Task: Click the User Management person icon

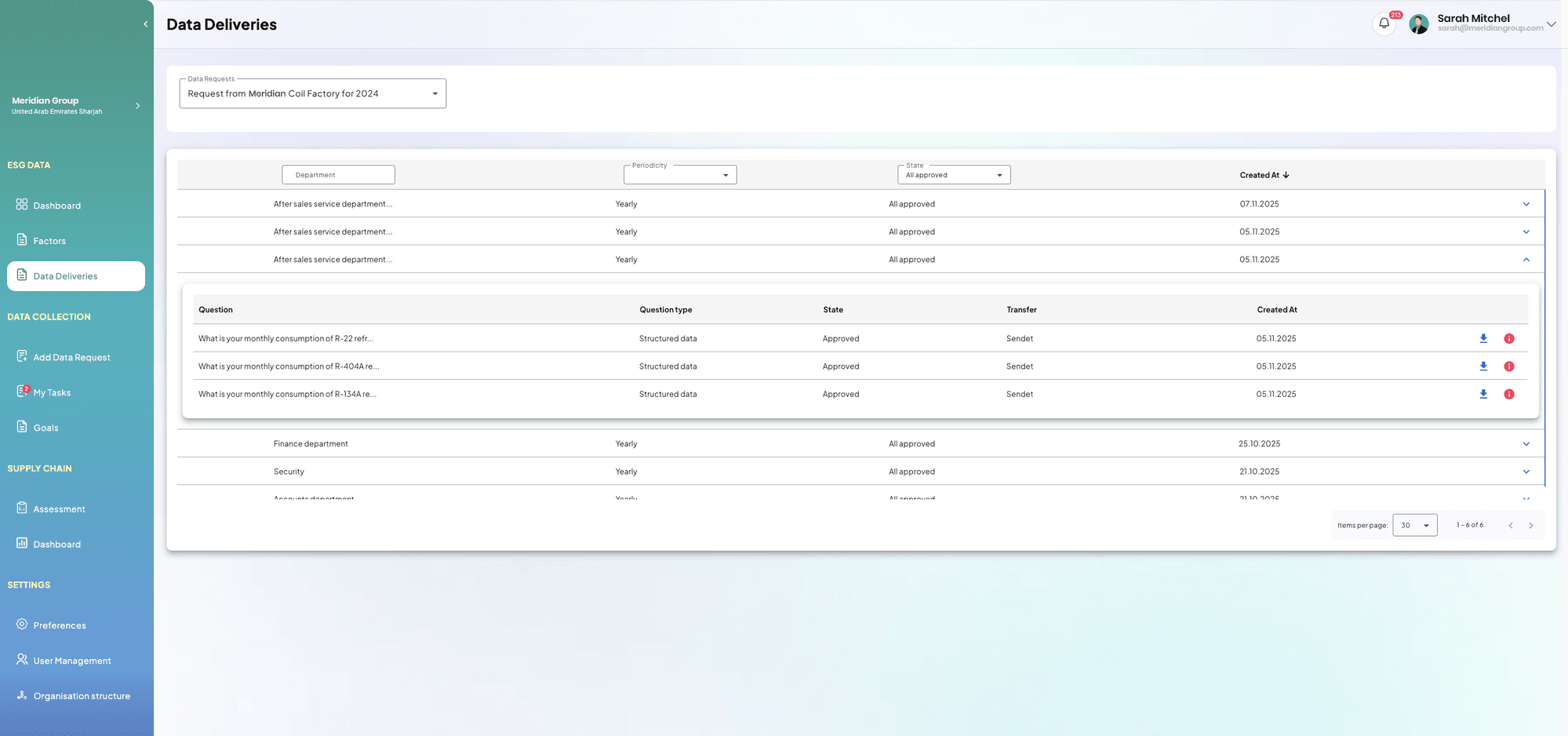Action: [22, 659]
